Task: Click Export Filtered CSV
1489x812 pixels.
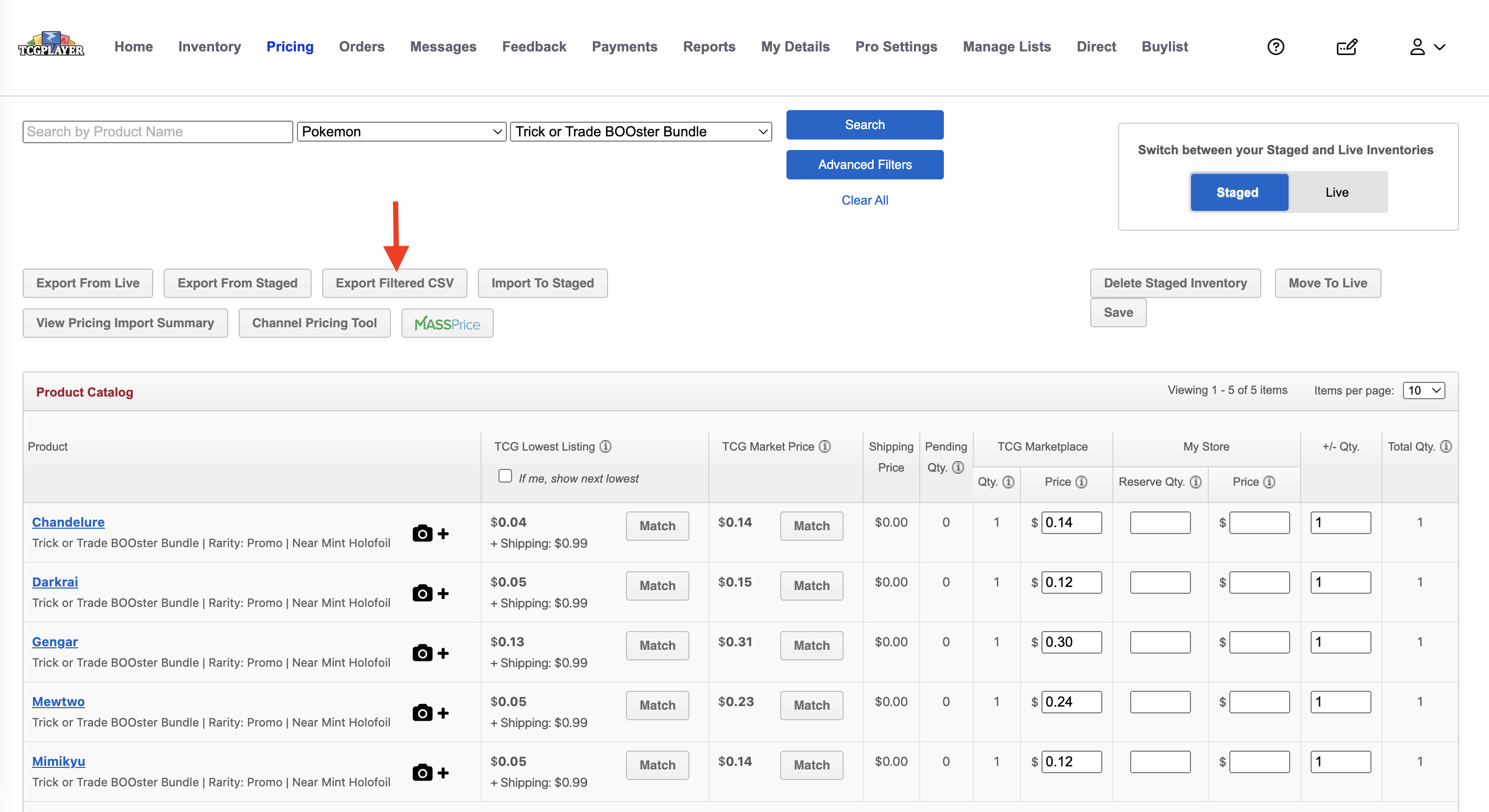Action: (394, 283)
